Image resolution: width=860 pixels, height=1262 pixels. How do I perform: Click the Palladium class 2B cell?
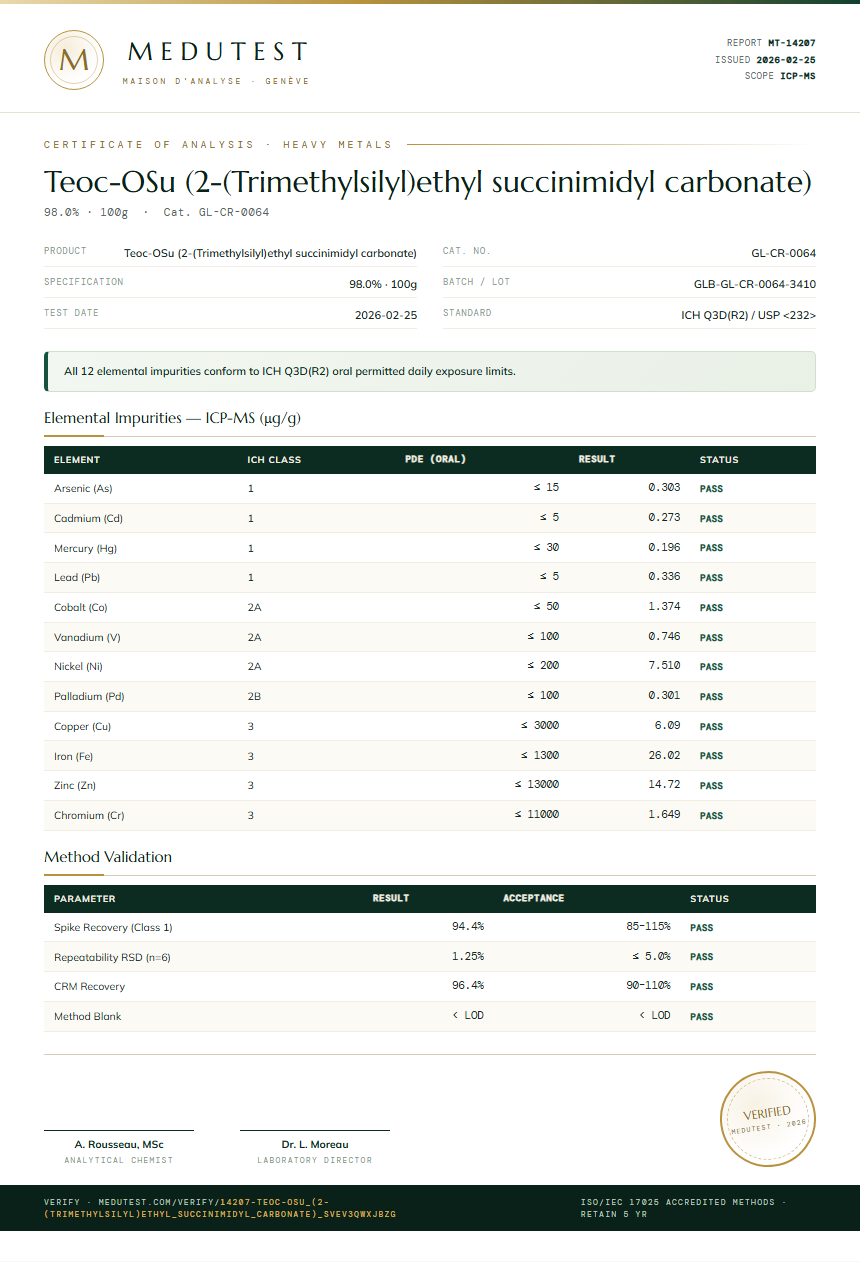tap(255, 697)
